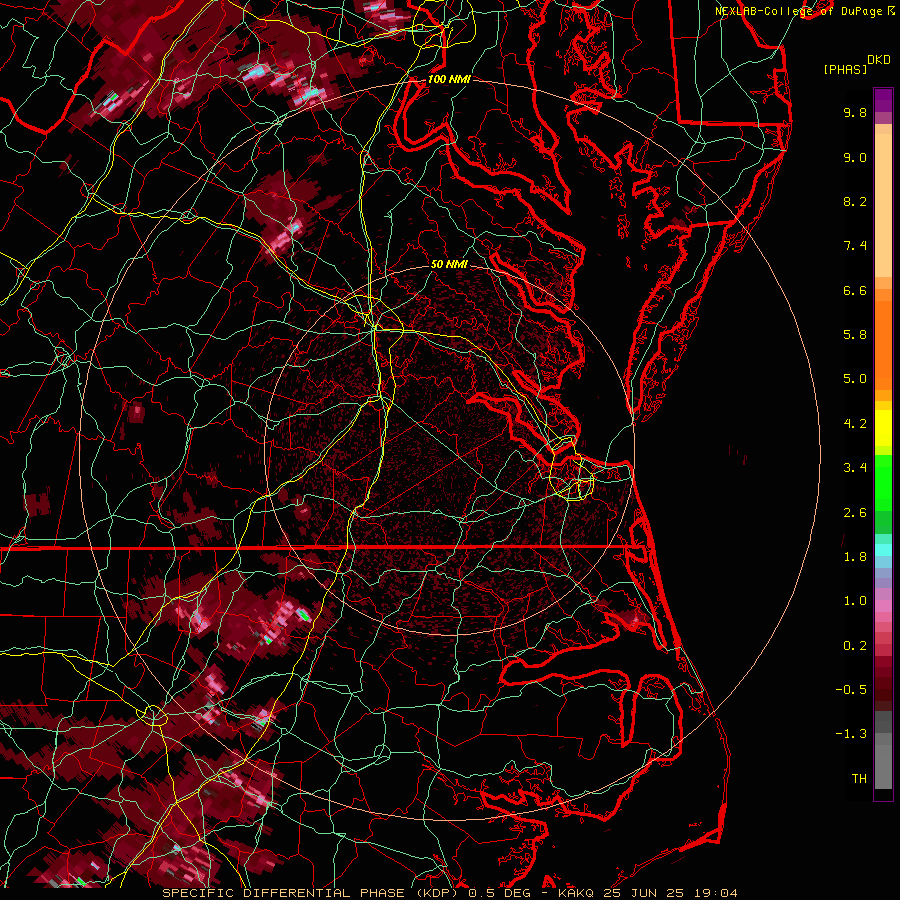Click the 5.0 legend value label
The height and width of the screenshot is (900, 900).
pyautogui.click(x=855, y=379)
